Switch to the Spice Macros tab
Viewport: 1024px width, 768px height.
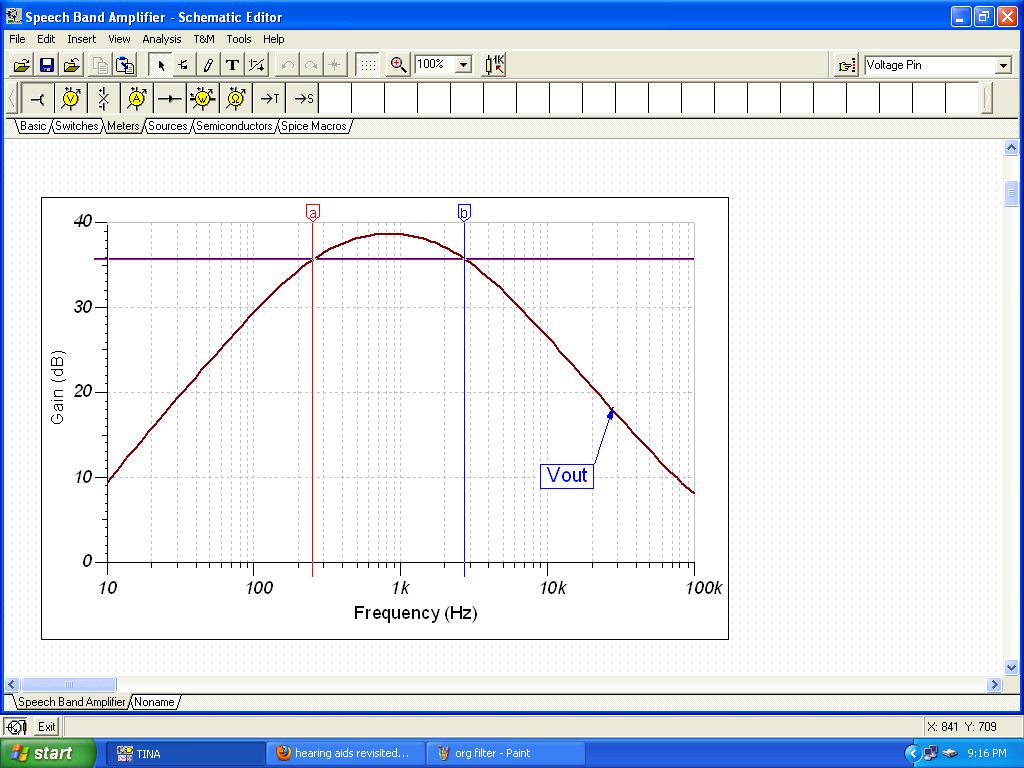pyautogui.click(x=313, y=126)
